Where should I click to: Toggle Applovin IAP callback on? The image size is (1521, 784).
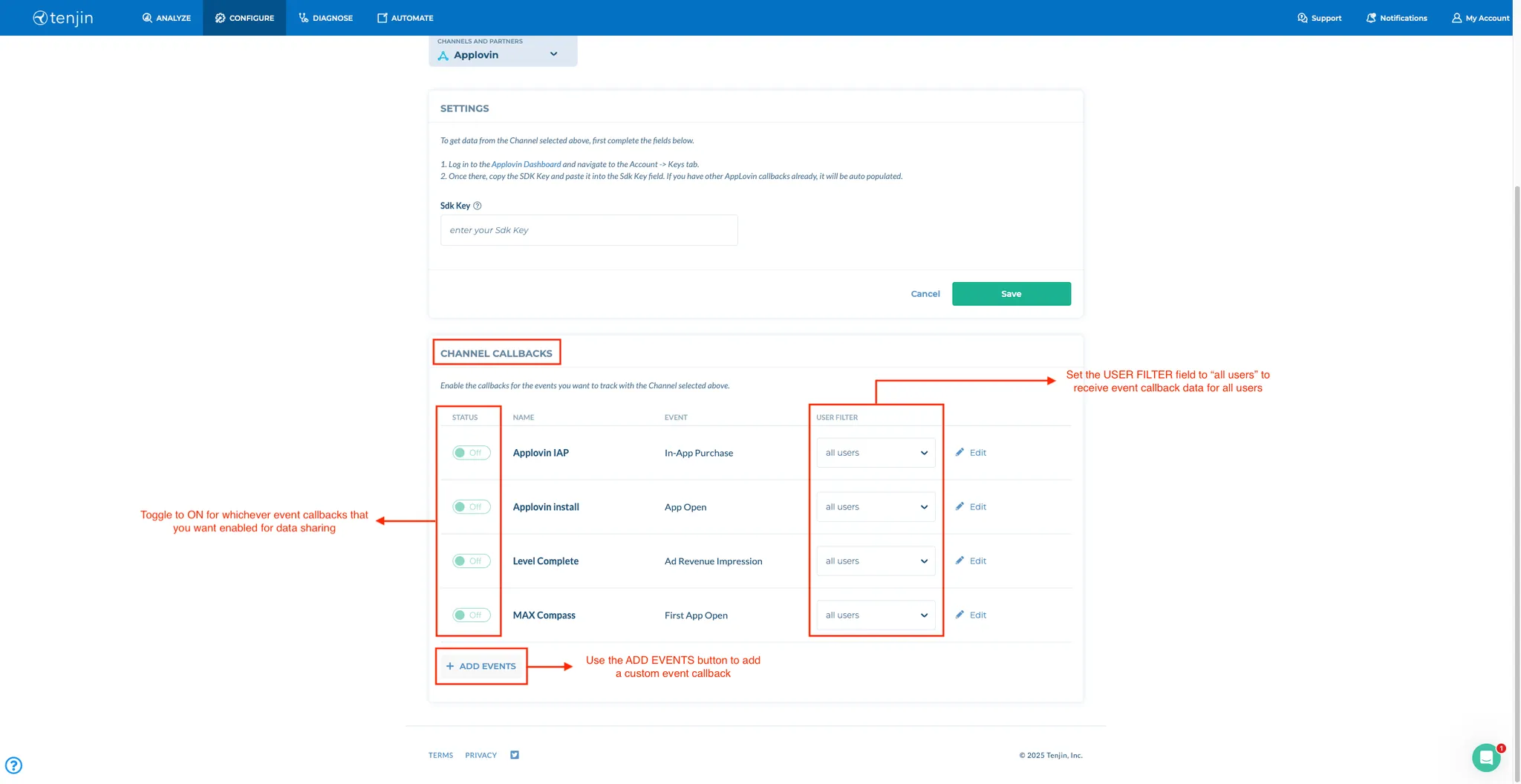coord(472,453)
